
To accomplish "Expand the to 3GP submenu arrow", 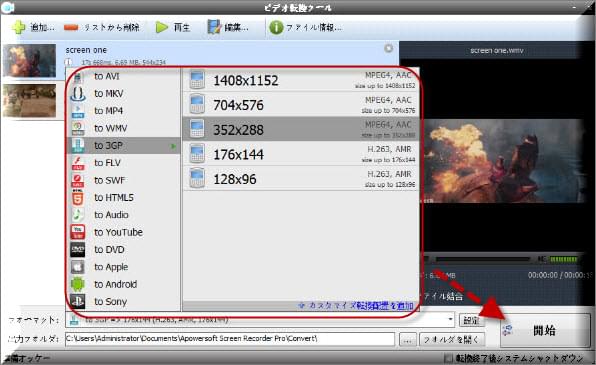I will coord(173,146).
